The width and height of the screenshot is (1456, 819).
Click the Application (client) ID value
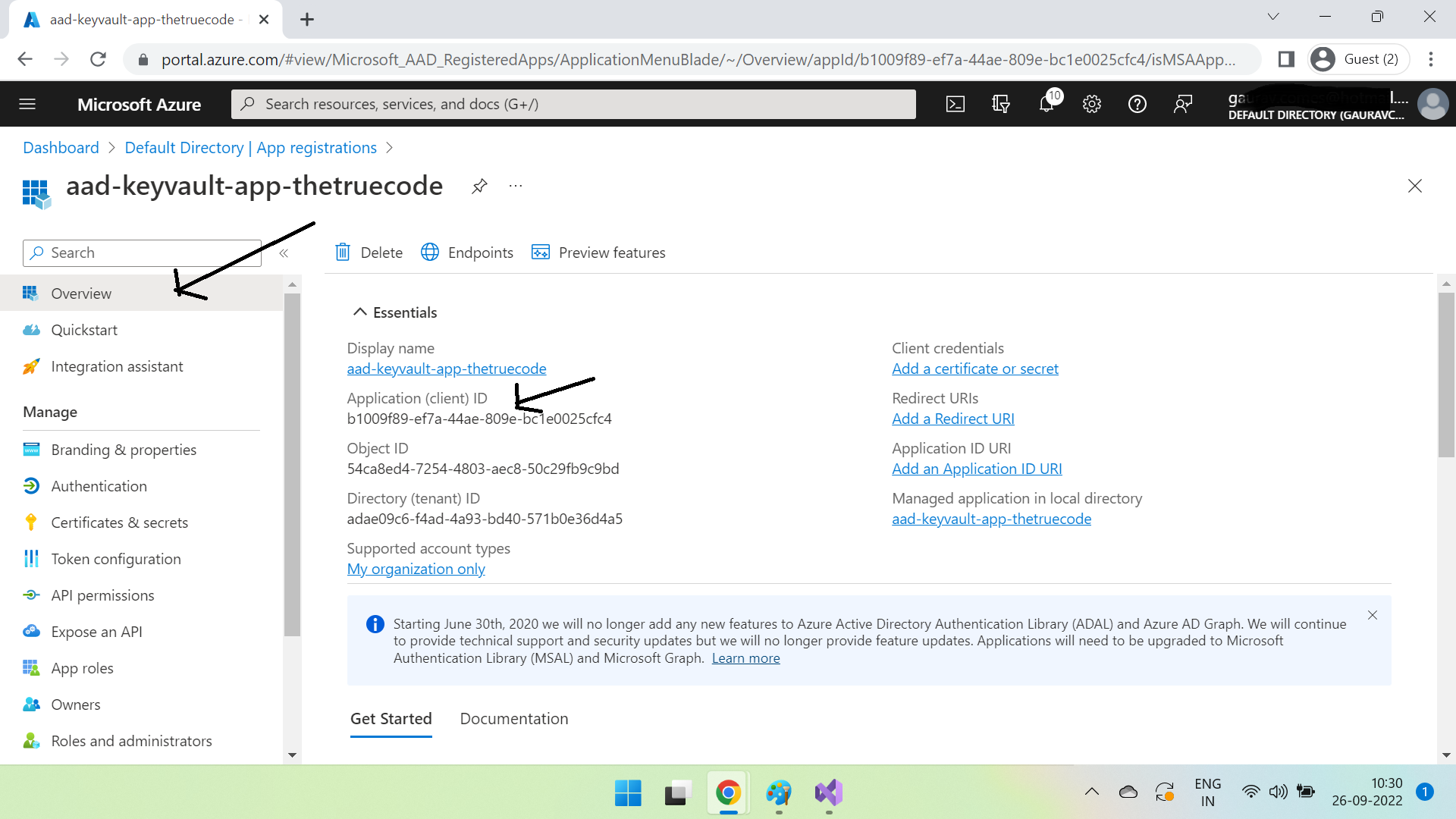click(479, 419)
